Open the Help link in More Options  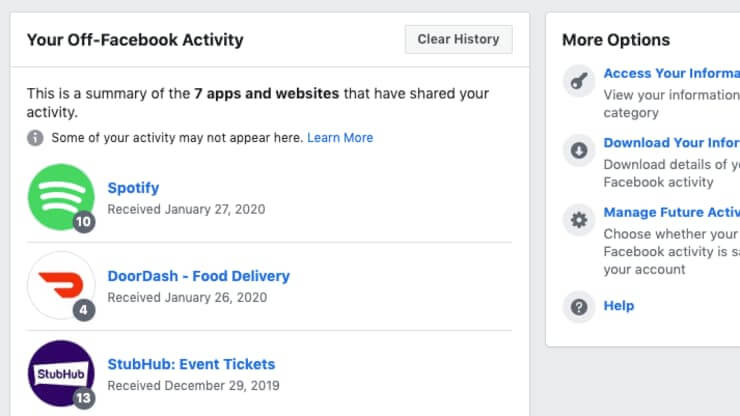click(619, 306)
